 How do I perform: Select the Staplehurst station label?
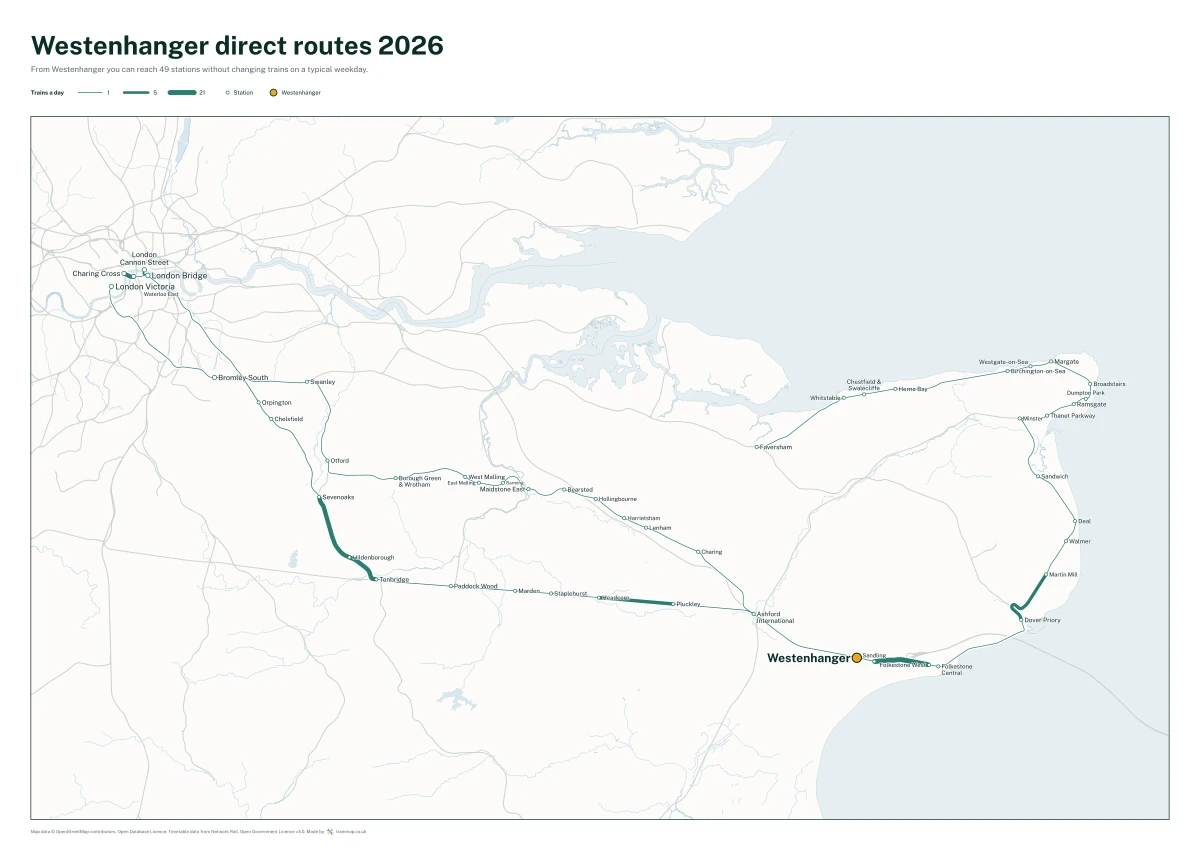571,593
